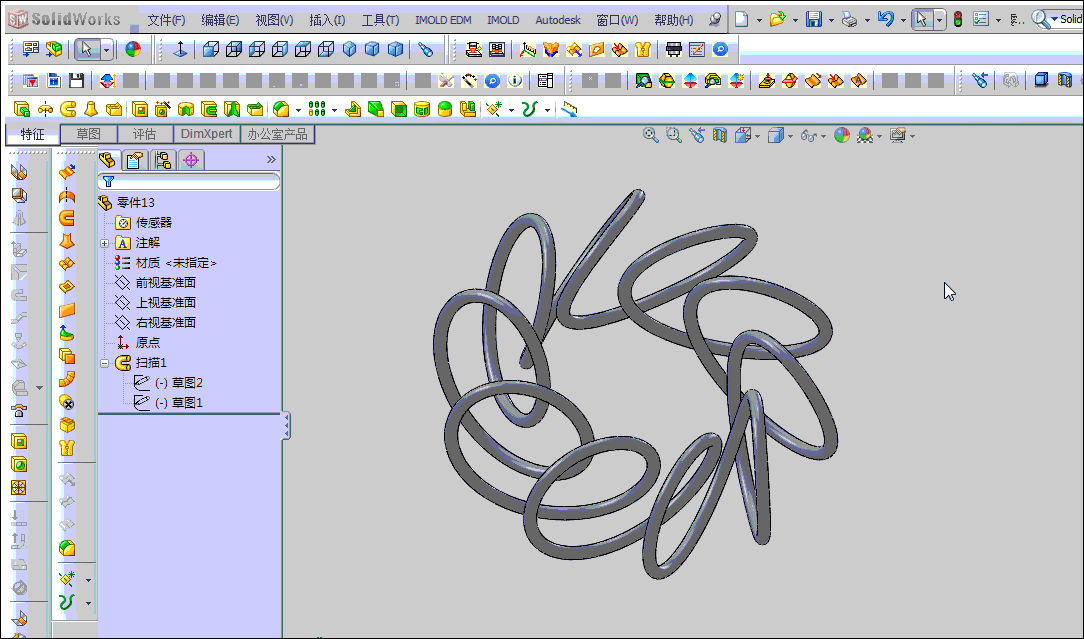1084x639 pixels.
Task: Click the Lofted Boss bell icon in the features toolbar
Action: (x=91, y=109)
